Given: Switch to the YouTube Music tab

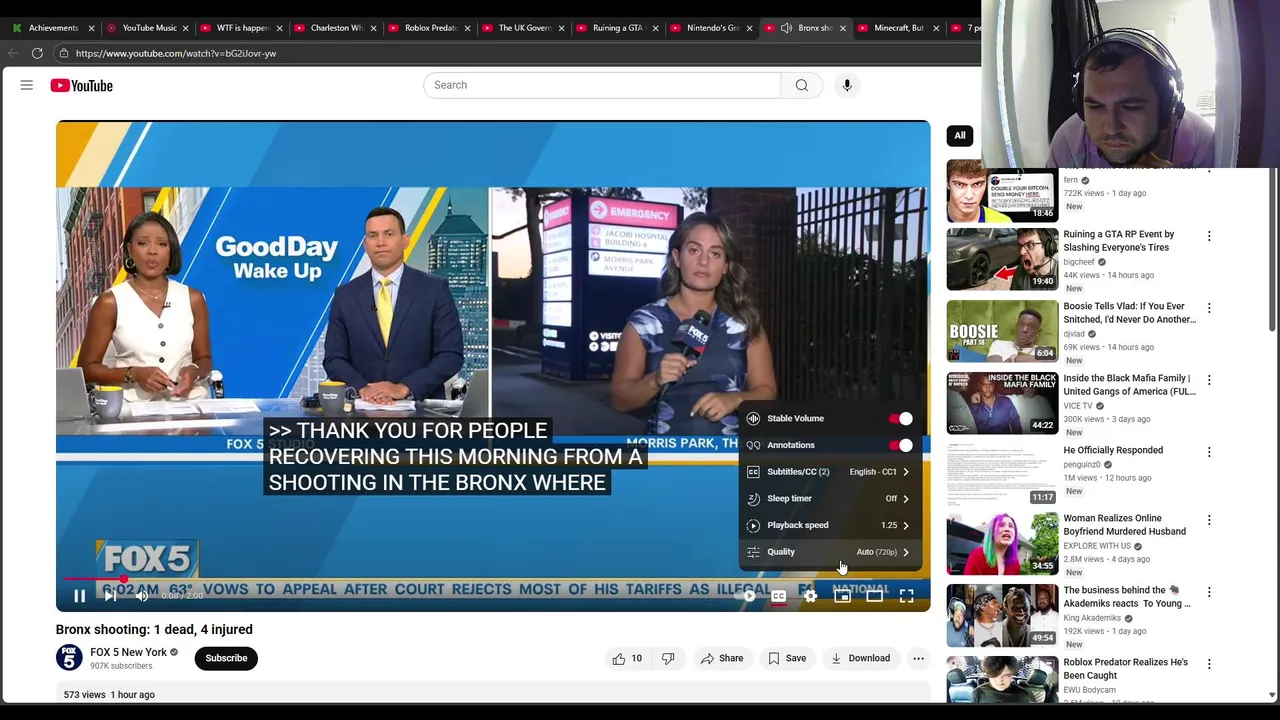Looking at the screenshot, I should pos(149,28).
